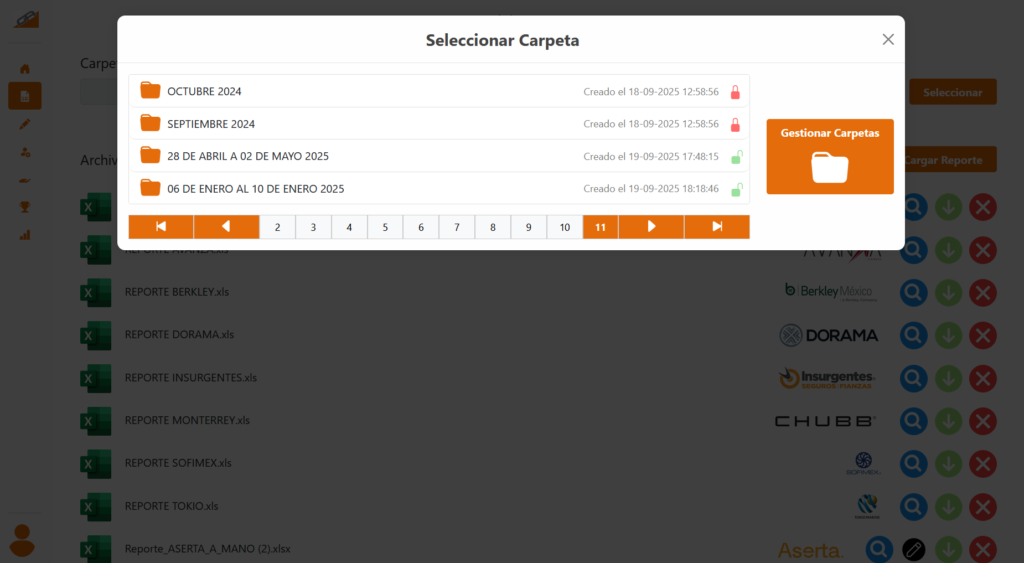Toggle the red lock on SEPTIEMBRE 2024 folder

pos(735,125)
